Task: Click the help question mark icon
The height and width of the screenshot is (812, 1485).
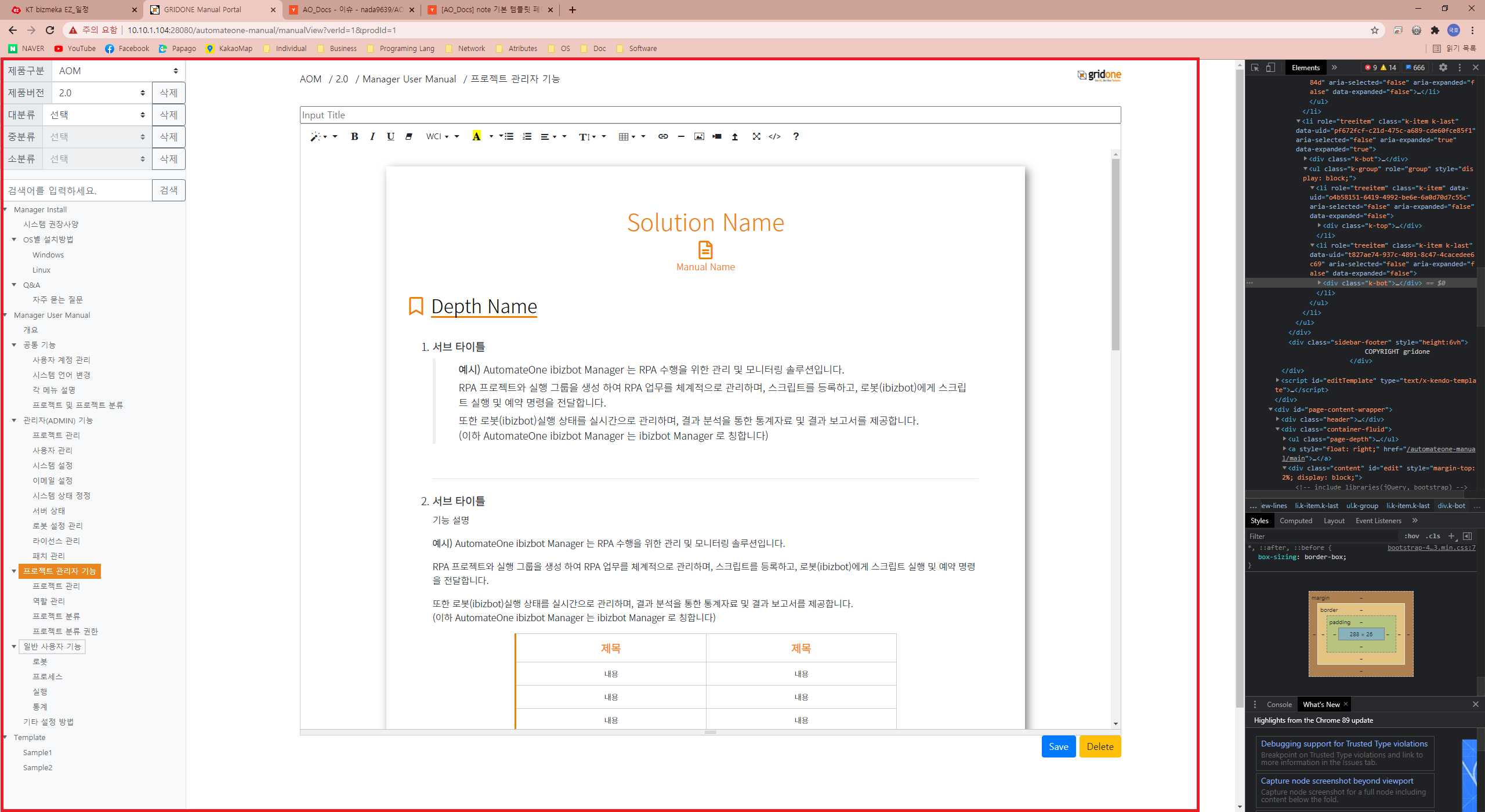Action: tap(795, 136)
